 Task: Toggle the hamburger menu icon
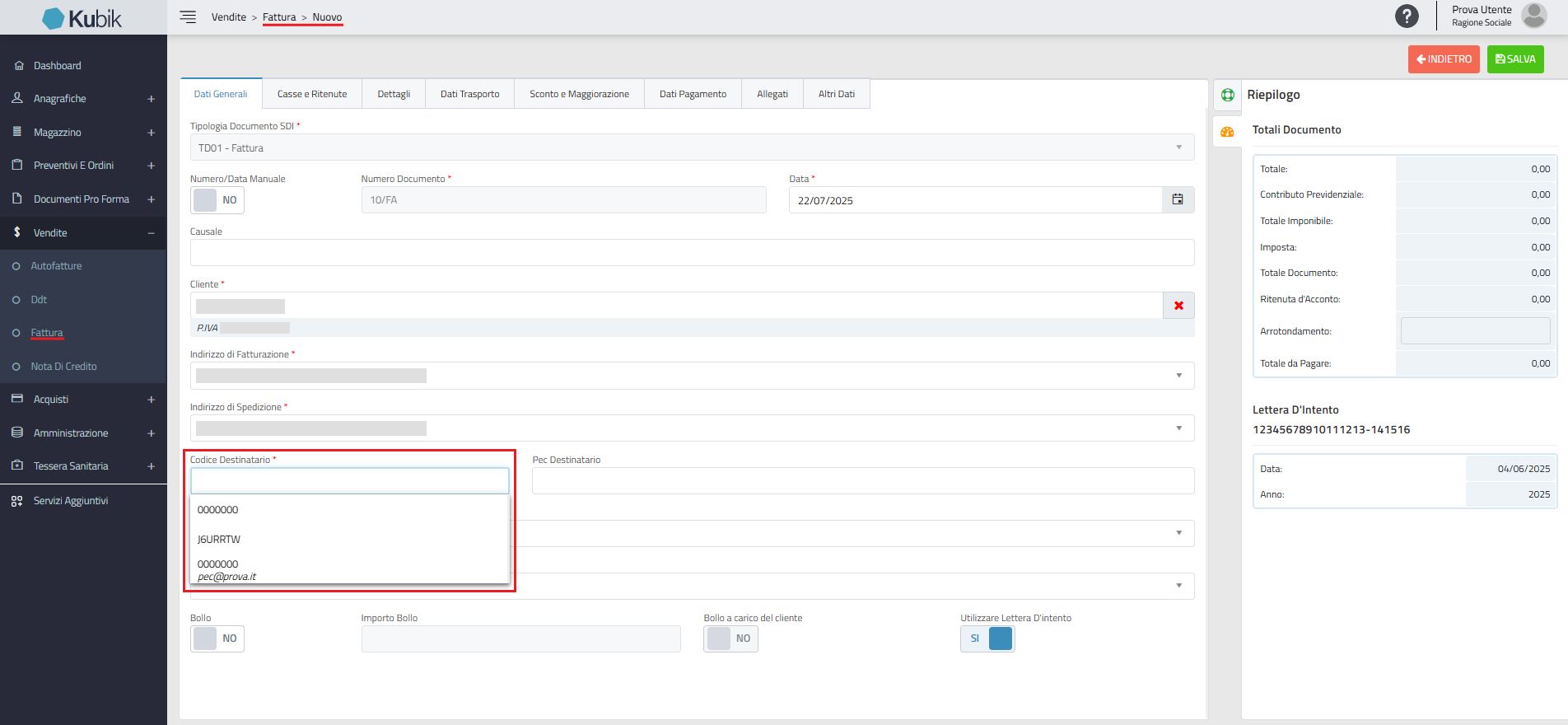pyautogui.click(x=188, y=17)
